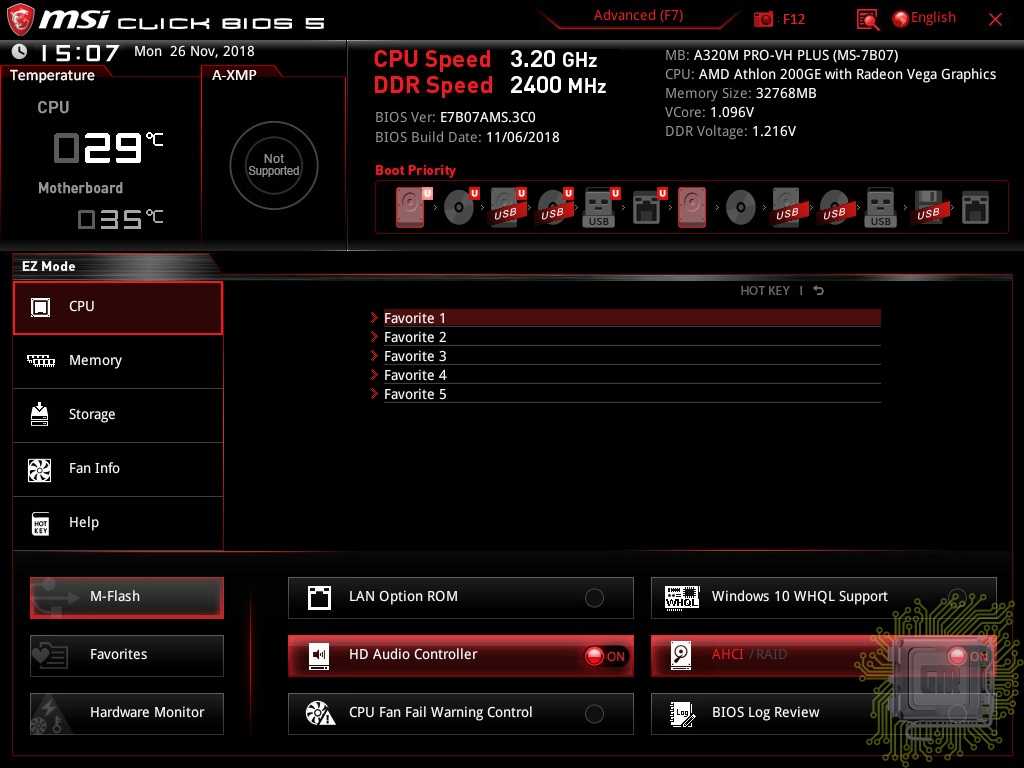Expand Favorite 1 entry
1024x768 pixels.
625,318
